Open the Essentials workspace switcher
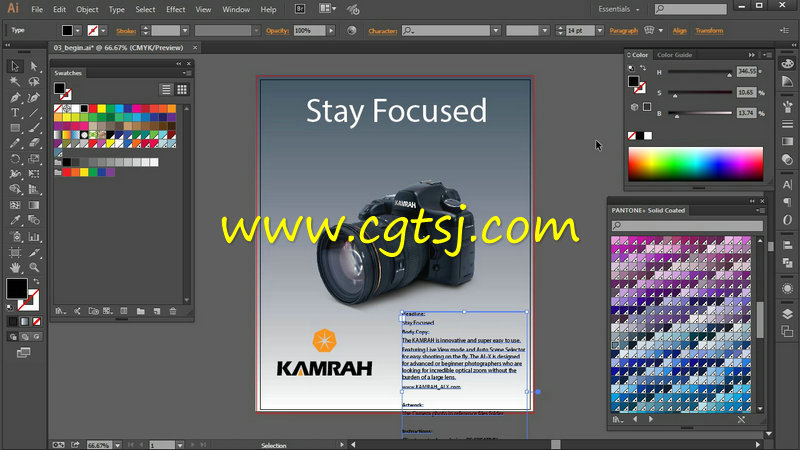Viewport: 800px width, 450px height. (x=619, y=9)
